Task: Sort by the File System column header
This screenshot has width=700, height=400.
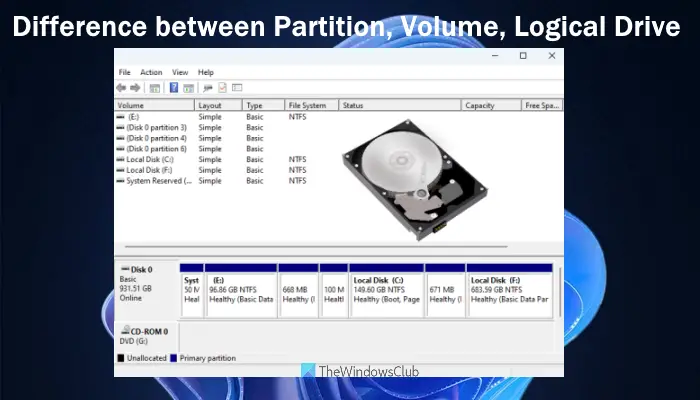Action: 312,105
